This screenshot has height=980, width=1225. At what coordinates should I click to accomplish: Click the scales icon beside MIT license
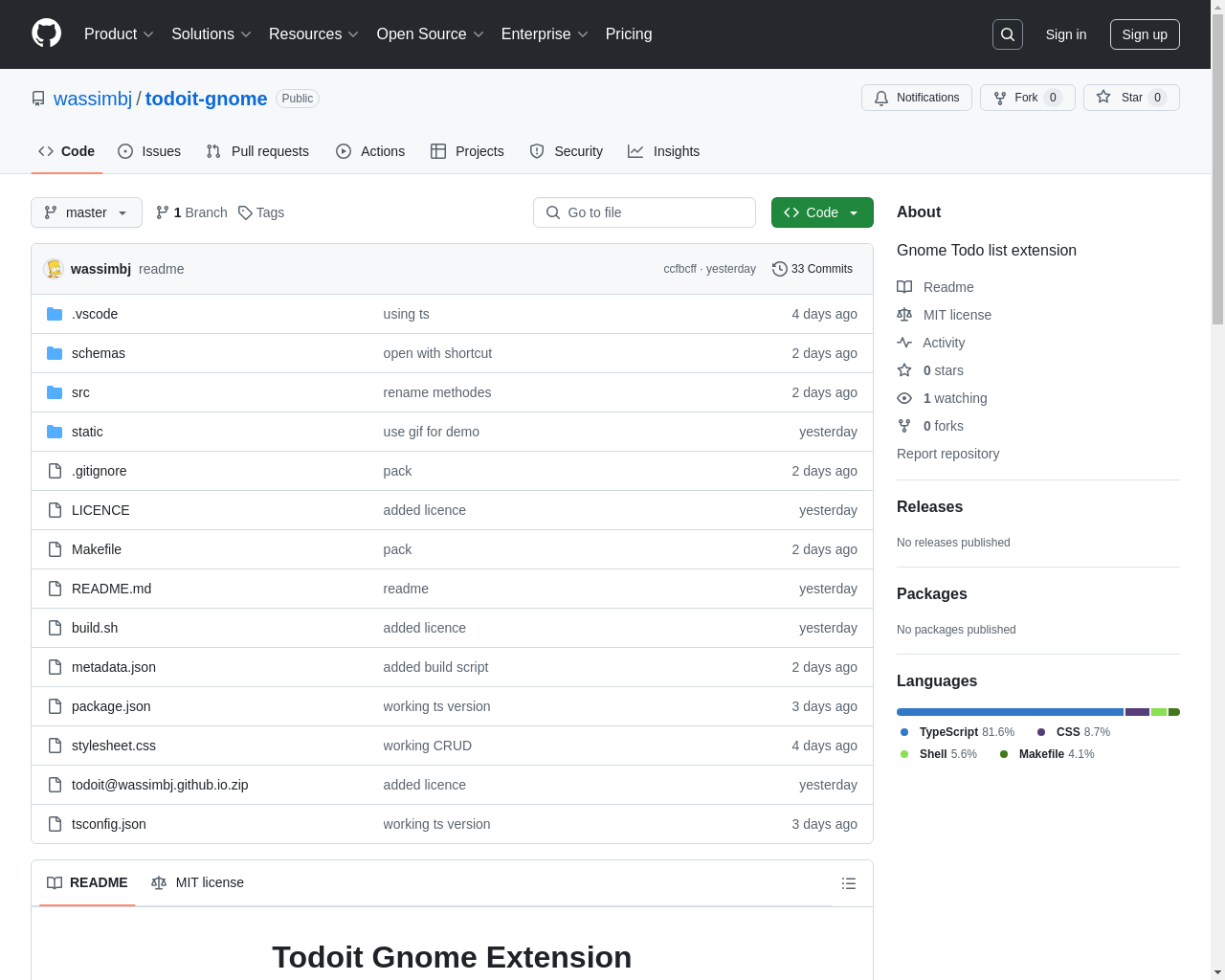(x=904, y=315)
